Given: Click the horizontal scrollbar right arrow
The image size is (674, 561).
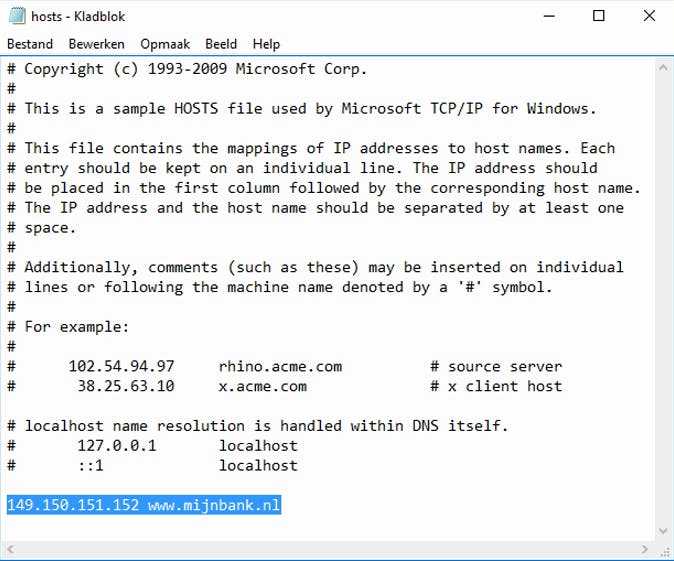Looking at the screenshot, I should click(646, 550).
